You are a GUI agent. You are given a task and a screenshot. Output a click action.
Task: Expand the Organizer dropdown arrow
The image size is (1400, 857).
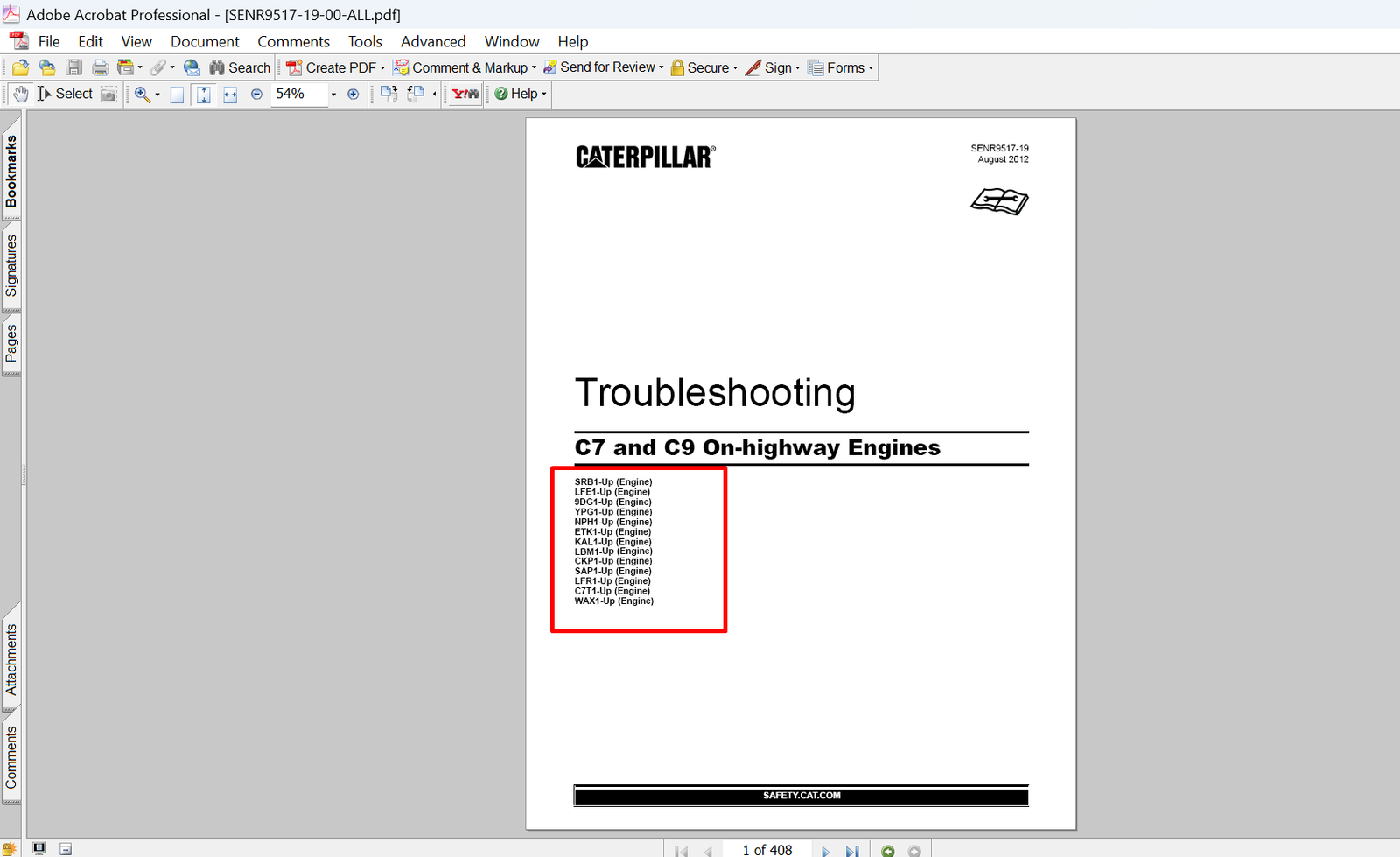coord(140,67)
